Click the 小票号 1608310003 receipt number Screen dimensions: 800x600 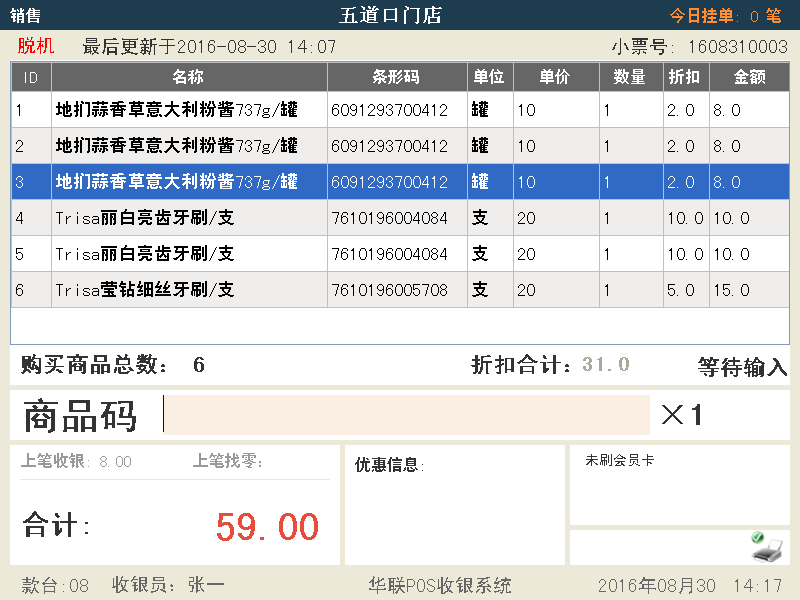click(699, 47)
